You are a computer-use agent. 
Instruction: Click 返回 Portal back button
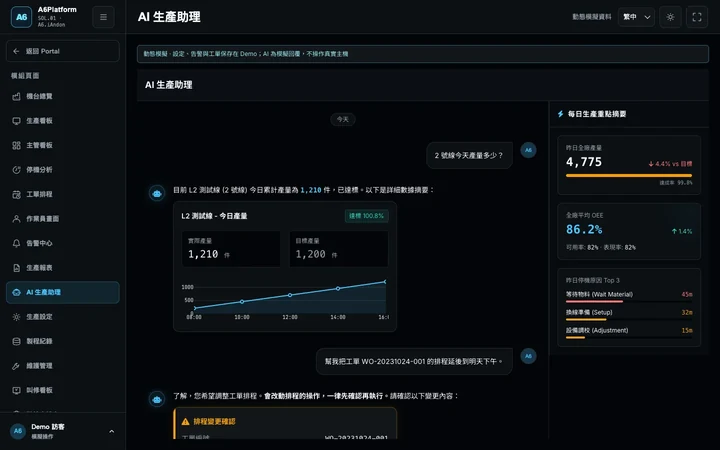pyautogui.click(x=62, y=51)
